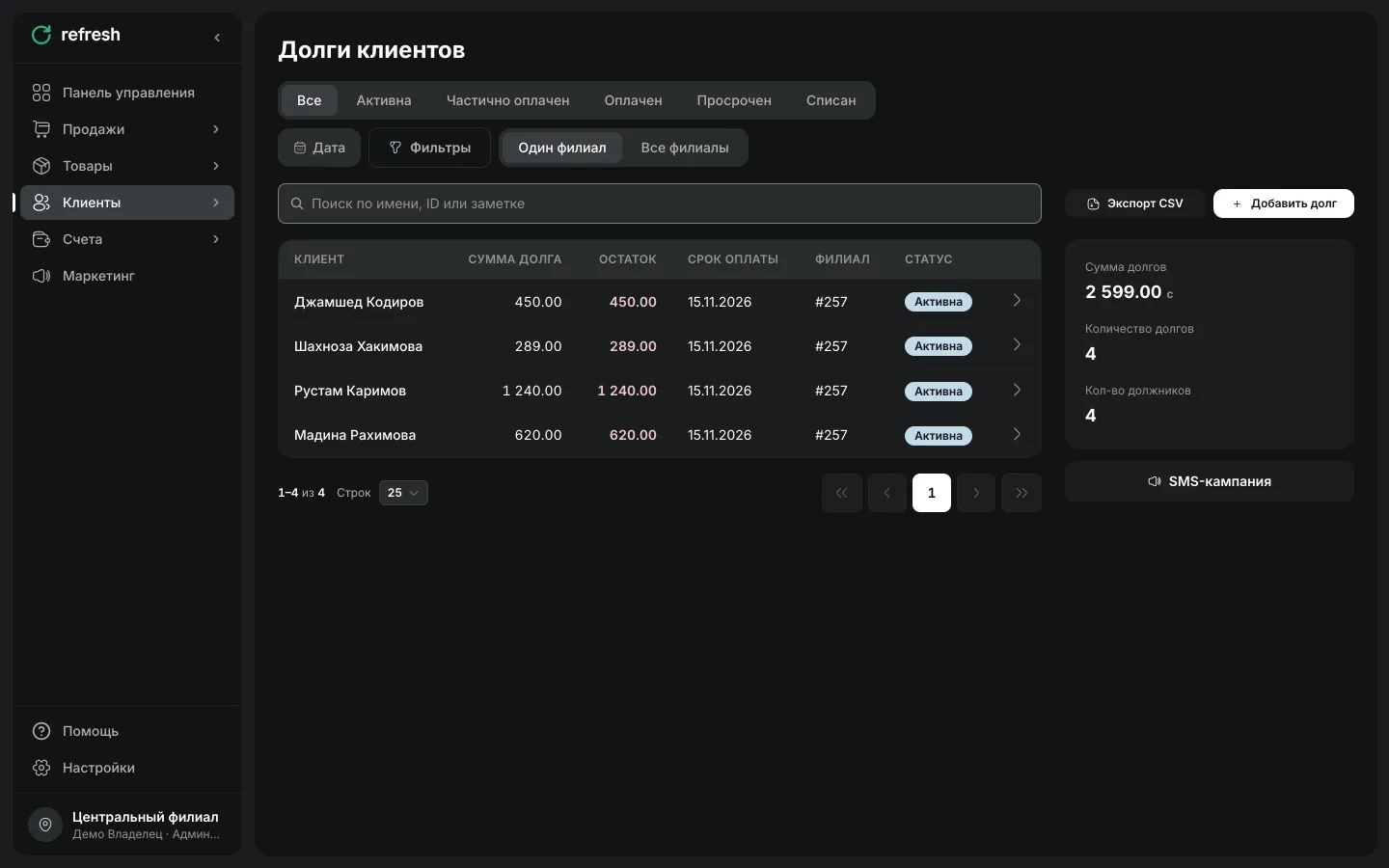The image size is (1389, 868).
Task: Open details for Джамшед Кодиров row arrow
Action: pyautogui.click(x=1017, y=301)
